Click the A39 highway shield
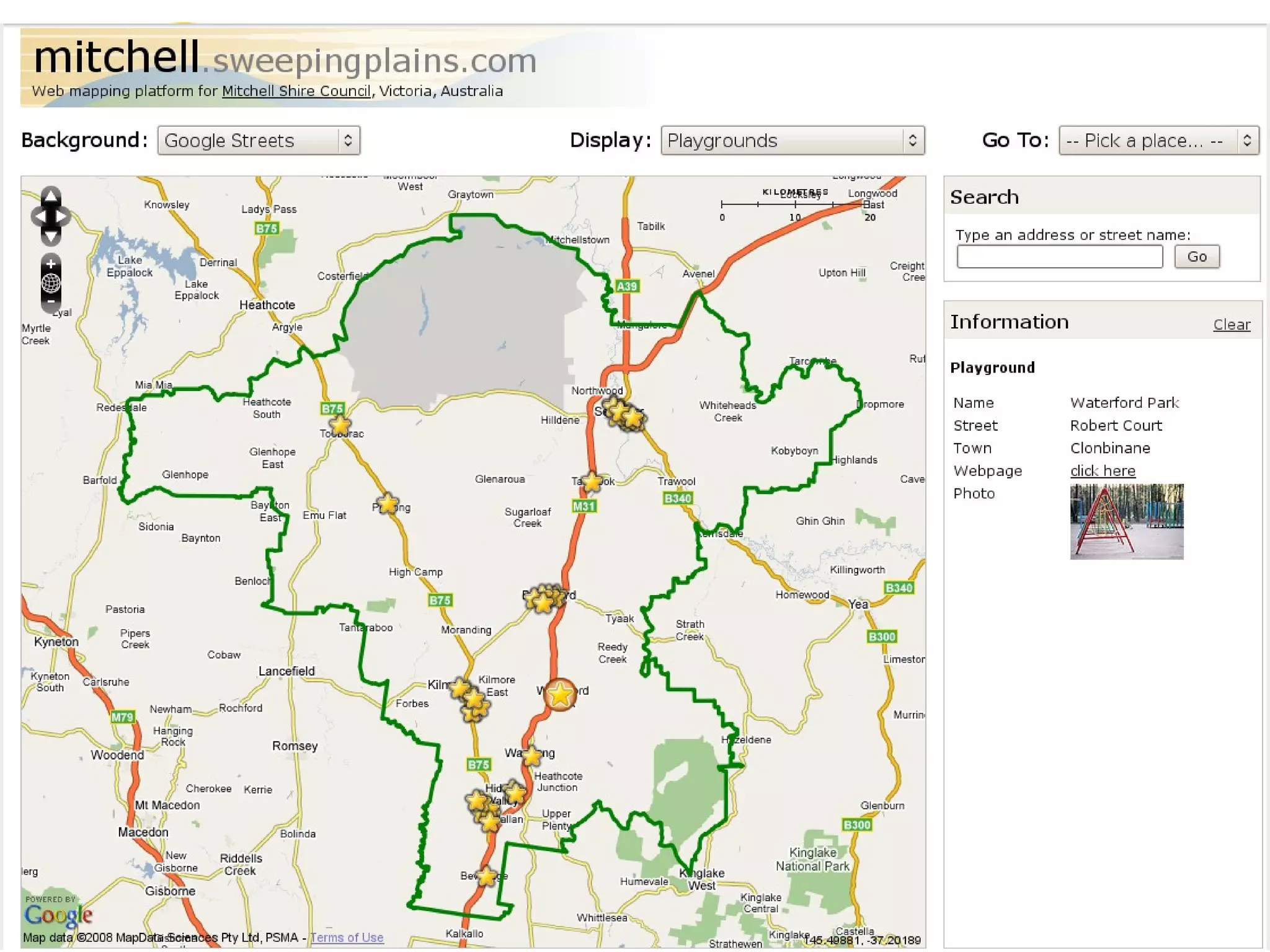This screenshot has height=952, width=1270. tap(627, 286)
